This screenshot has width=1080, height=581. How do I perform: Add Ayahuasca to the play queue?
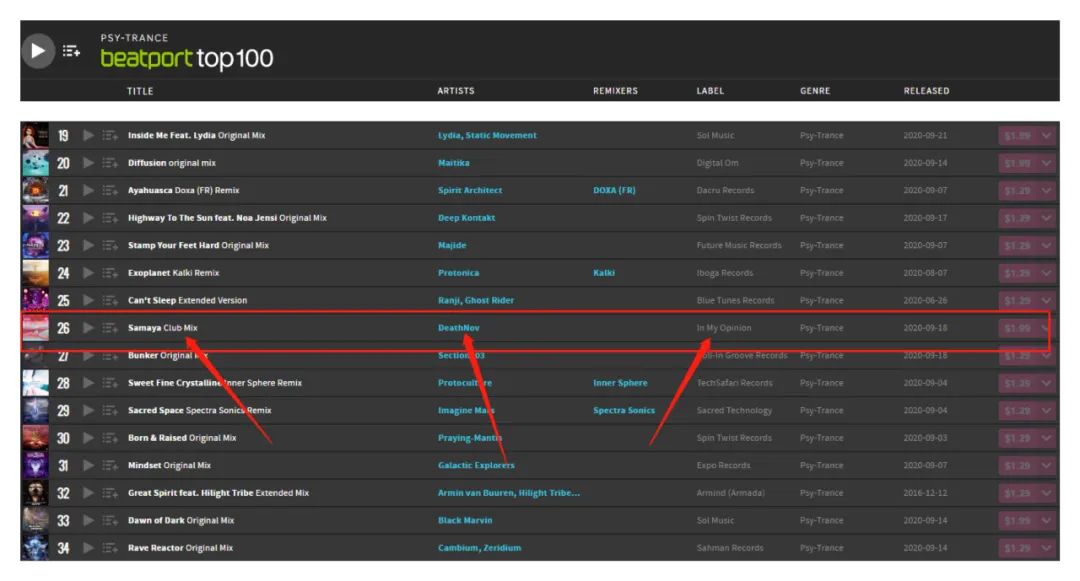point(110,191)
